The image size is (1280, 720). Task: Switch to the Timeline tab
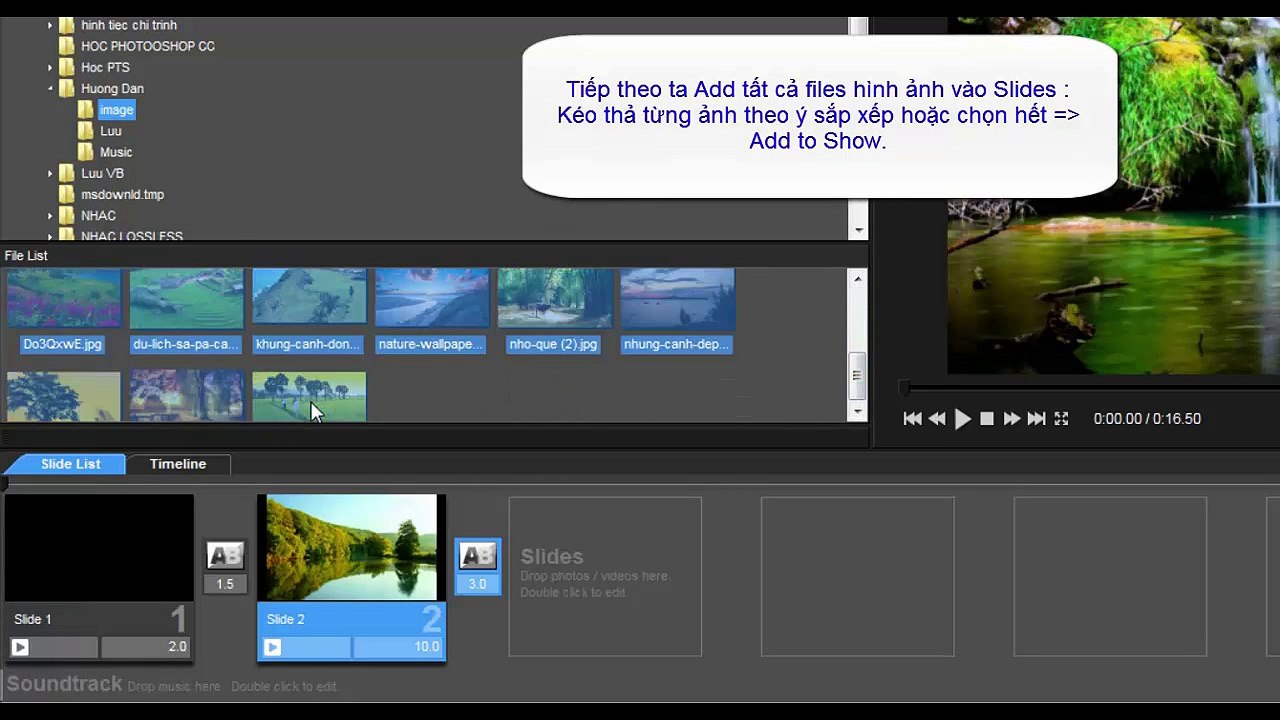coord(178,464)
